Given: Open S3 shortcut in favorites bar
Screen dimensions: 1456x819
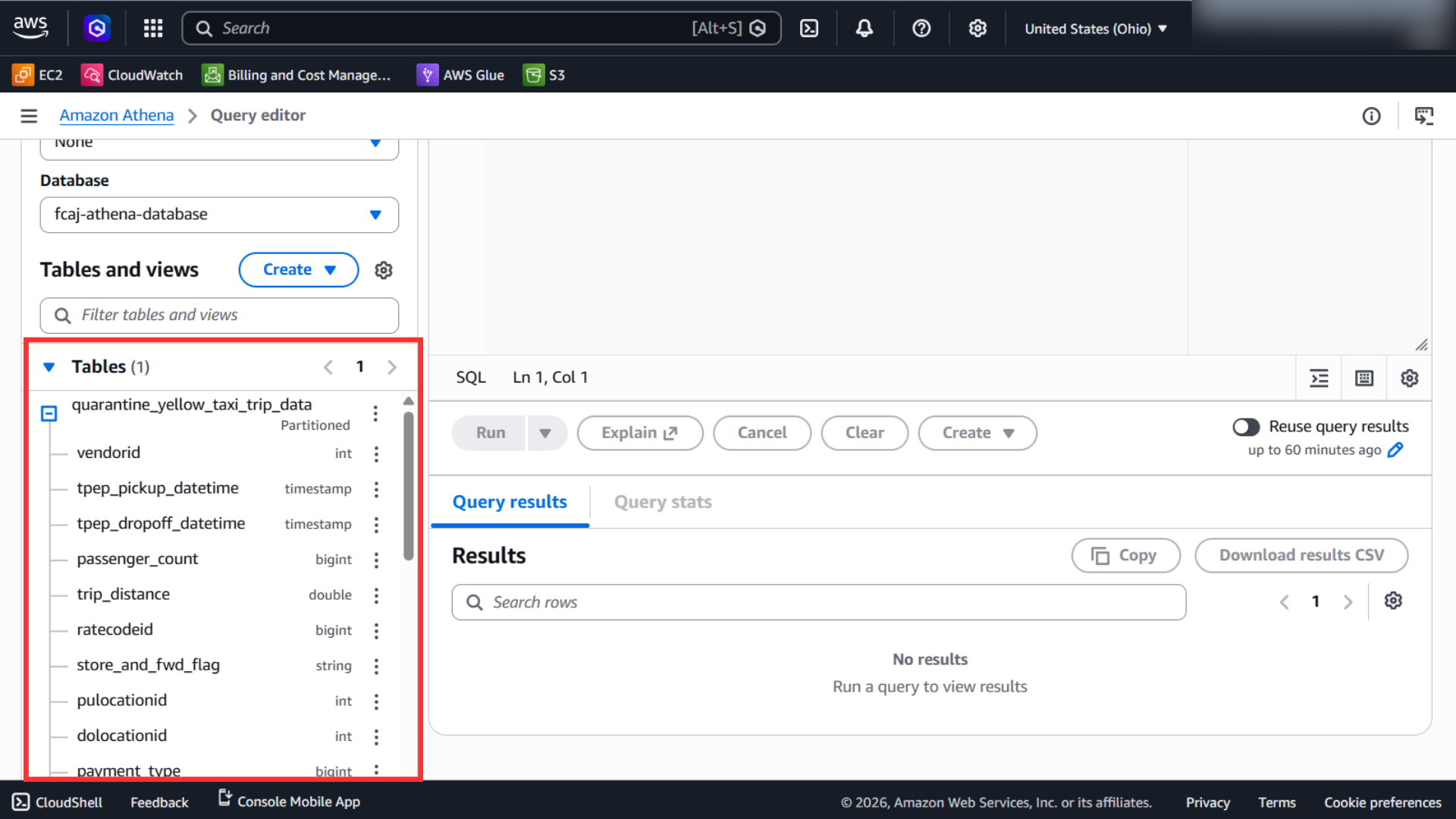Looking at the screenshot, I should click(x=544, y=75).
